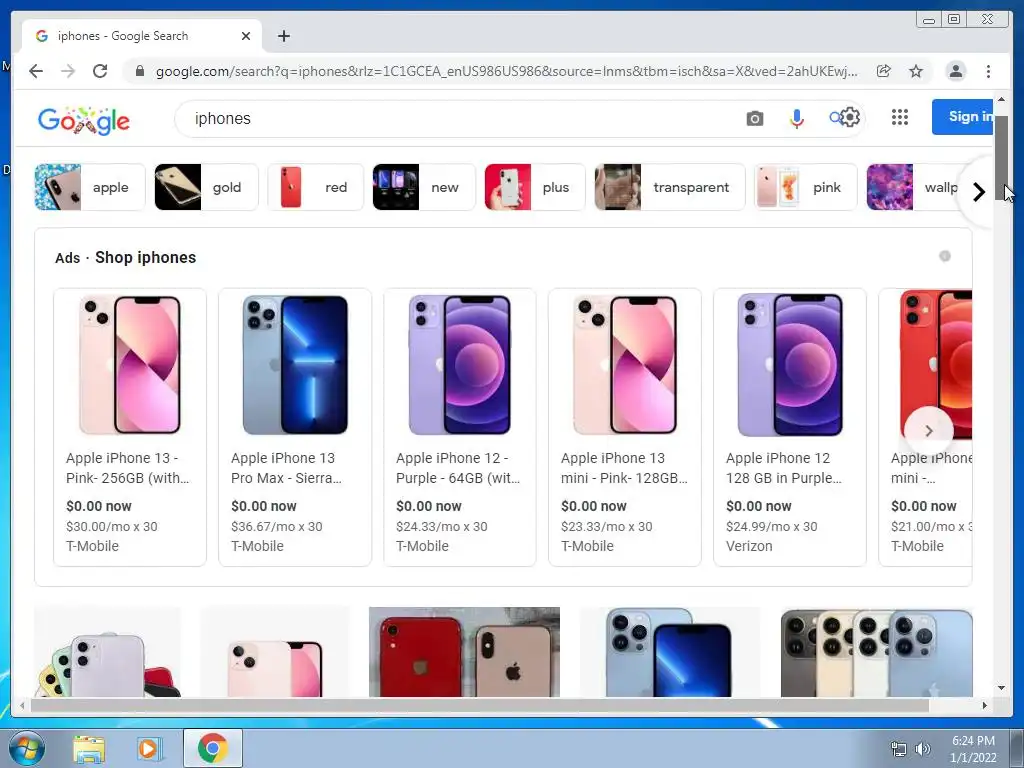Share this page via address bar icon
Screen dimensions: 1024x768
coord(884,71)
